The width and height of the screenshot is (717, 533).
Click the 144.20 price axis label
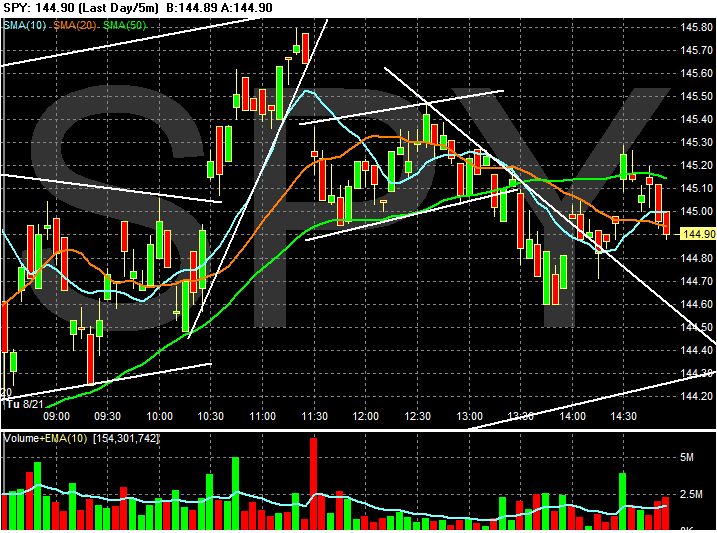pos(696,396)
